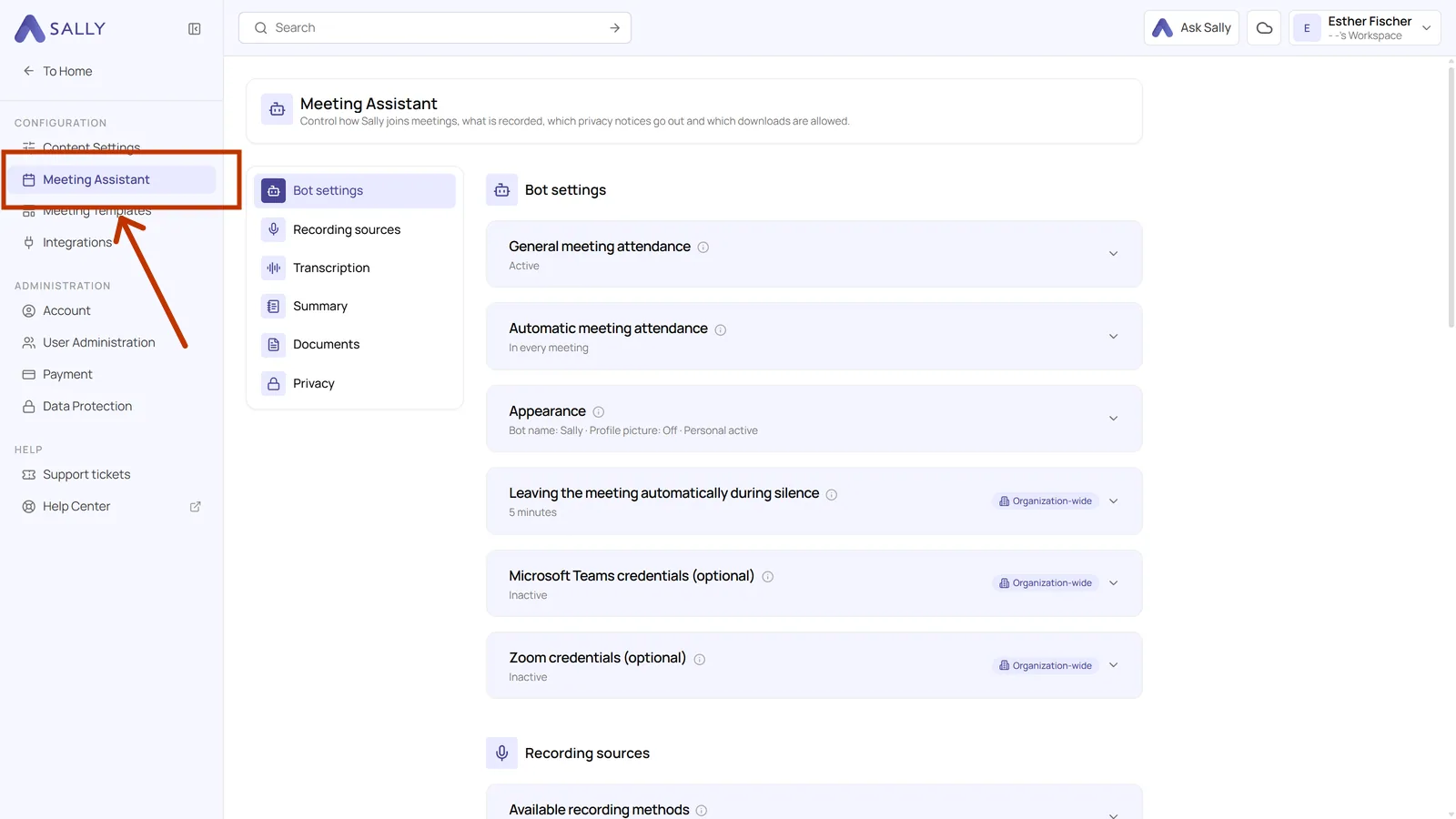Screen dimensions: 1456x819
Task: Go to Documents settings
Action: point(355,345)
